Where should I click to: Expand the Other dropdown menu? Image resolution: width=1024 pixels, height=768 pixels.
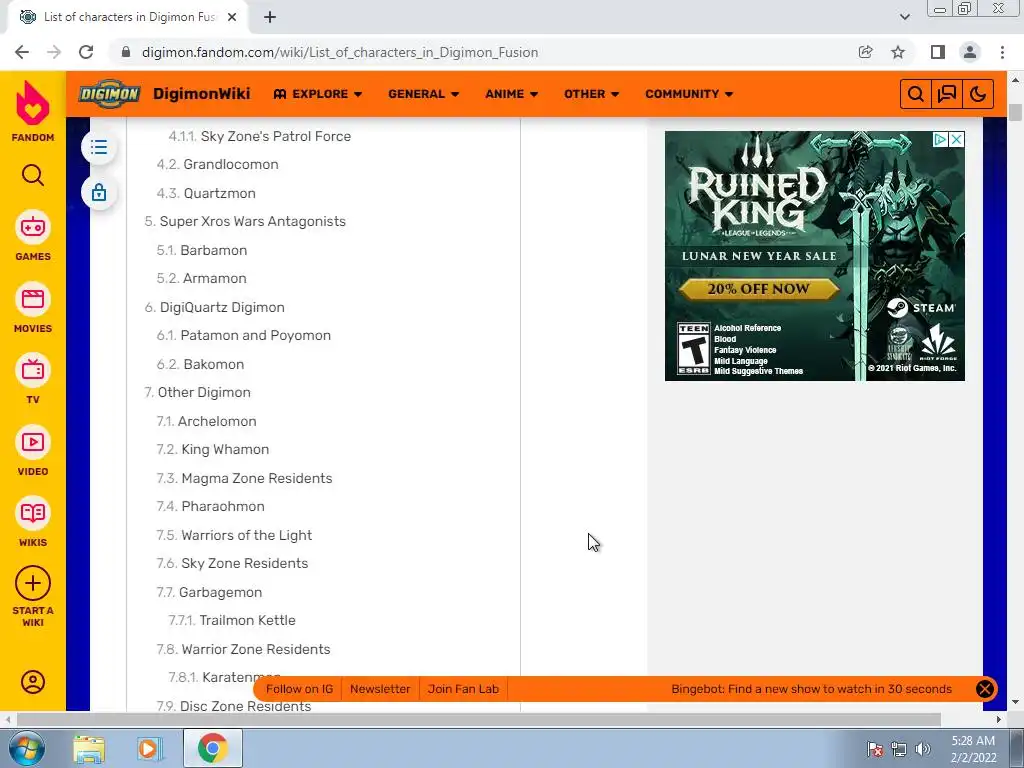click(x=591, y=94)
